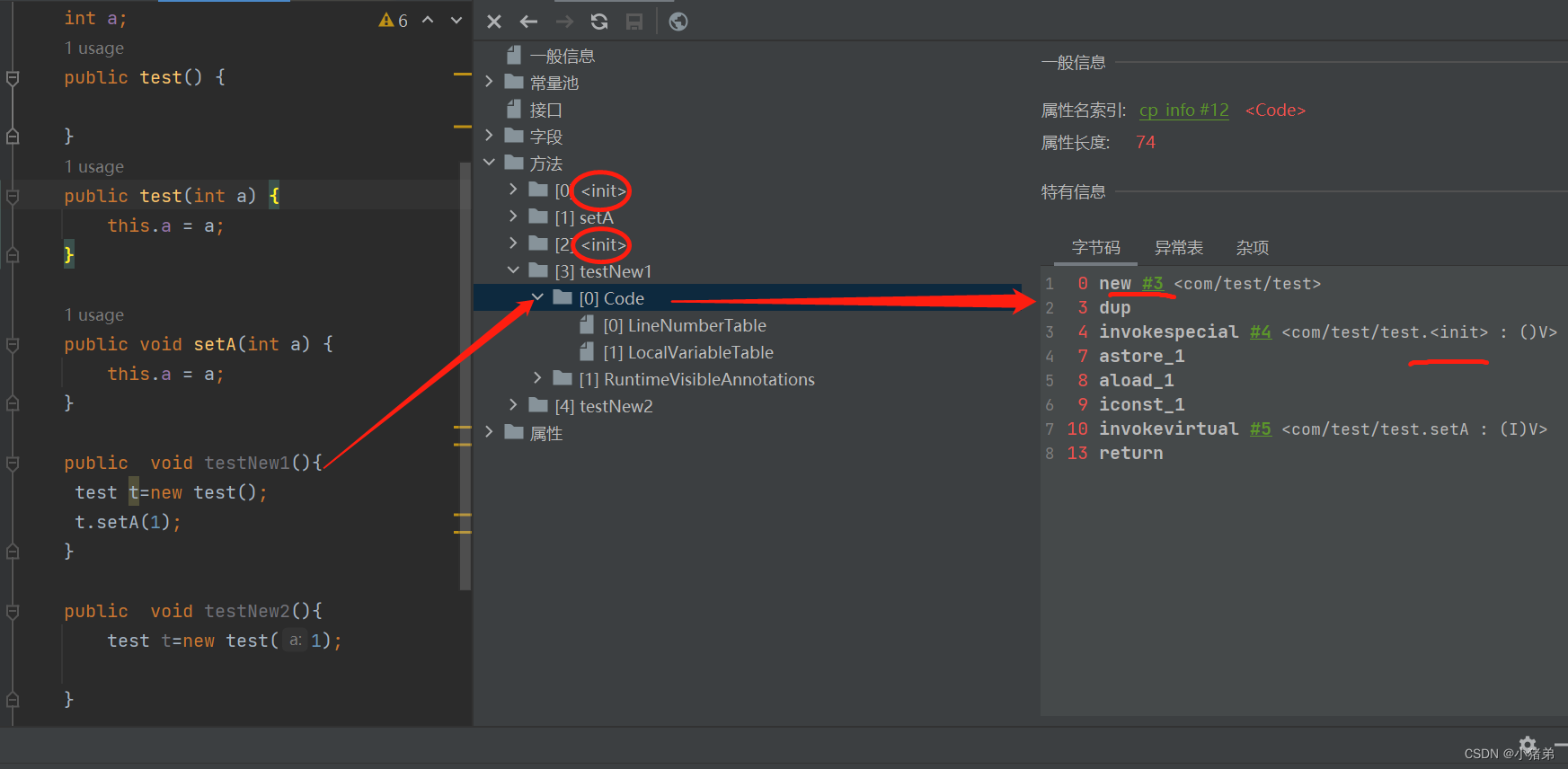The image size is (1568, 769).
Task: Go to previous highlighted error (up arrow)
Action: (428, 20)
